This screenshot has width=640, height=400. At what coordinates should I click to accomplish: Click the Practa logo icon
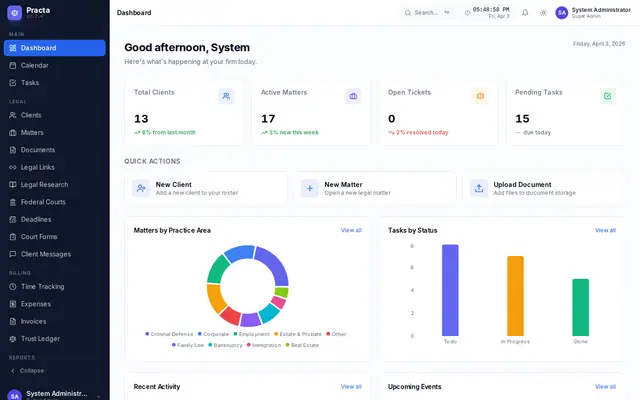coord(15,13)
